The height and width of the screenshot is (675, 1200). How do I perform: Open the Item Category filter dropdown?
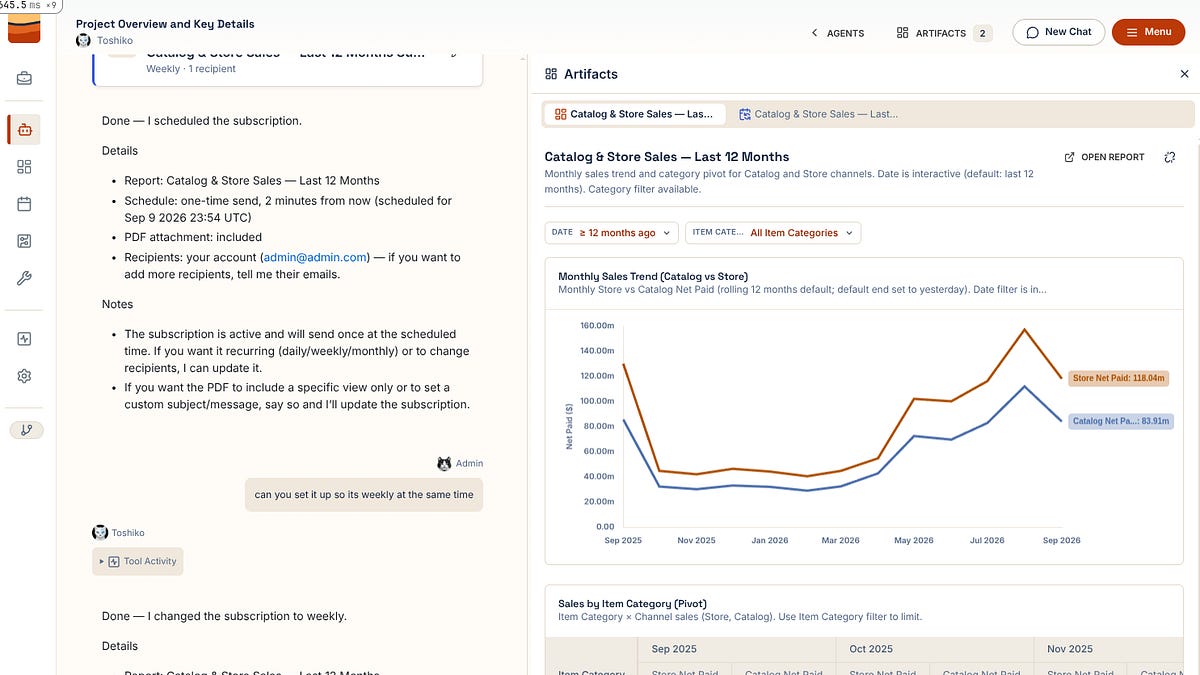click(x=773, y=233)
